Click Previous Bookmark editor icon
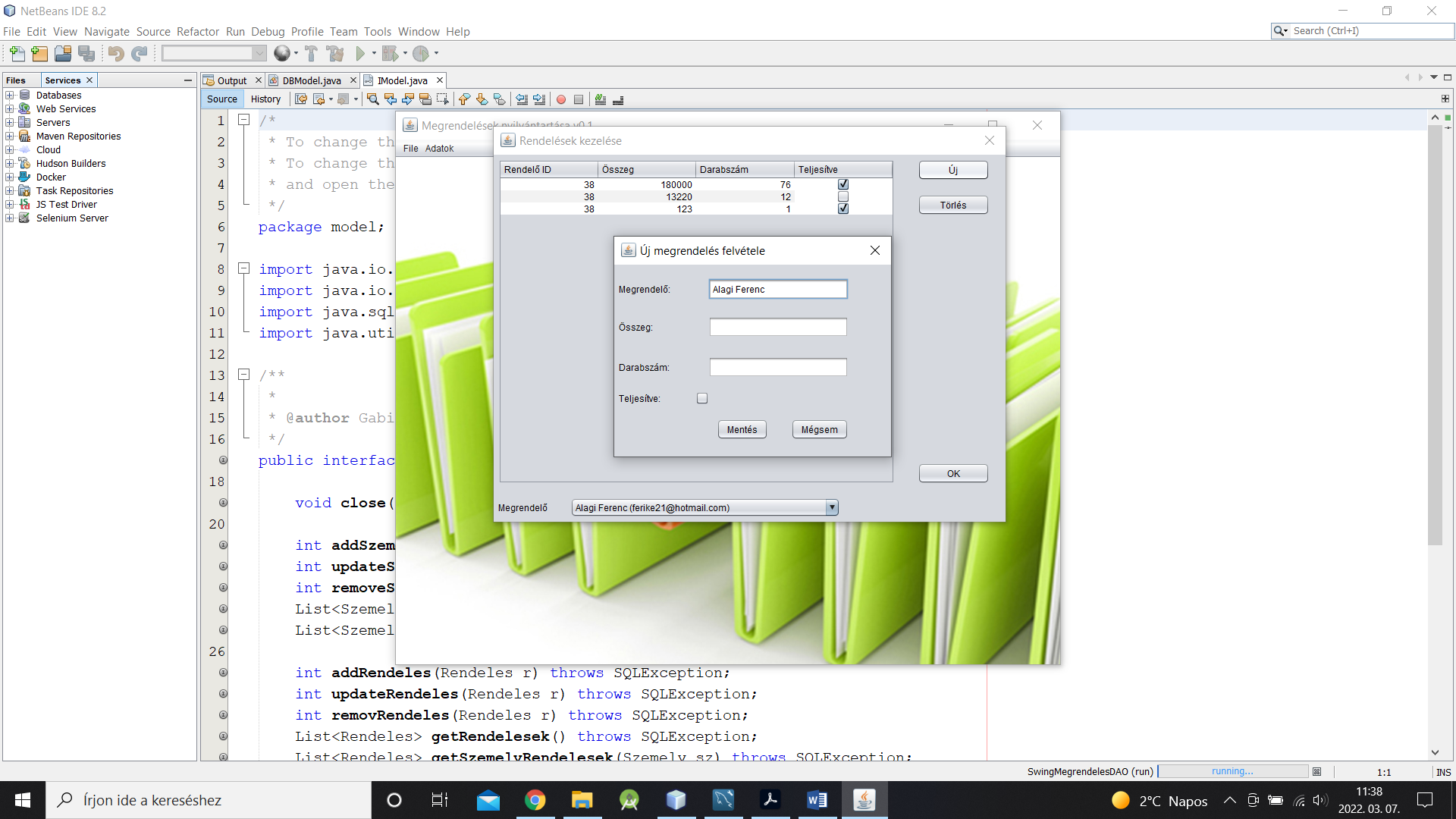 click(x=464, y=99)
